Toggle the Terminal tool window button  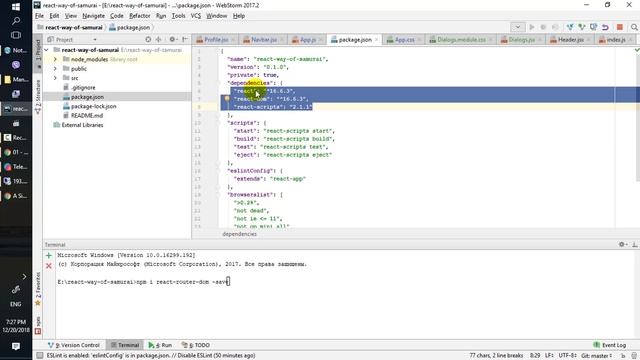pos(125,345)
